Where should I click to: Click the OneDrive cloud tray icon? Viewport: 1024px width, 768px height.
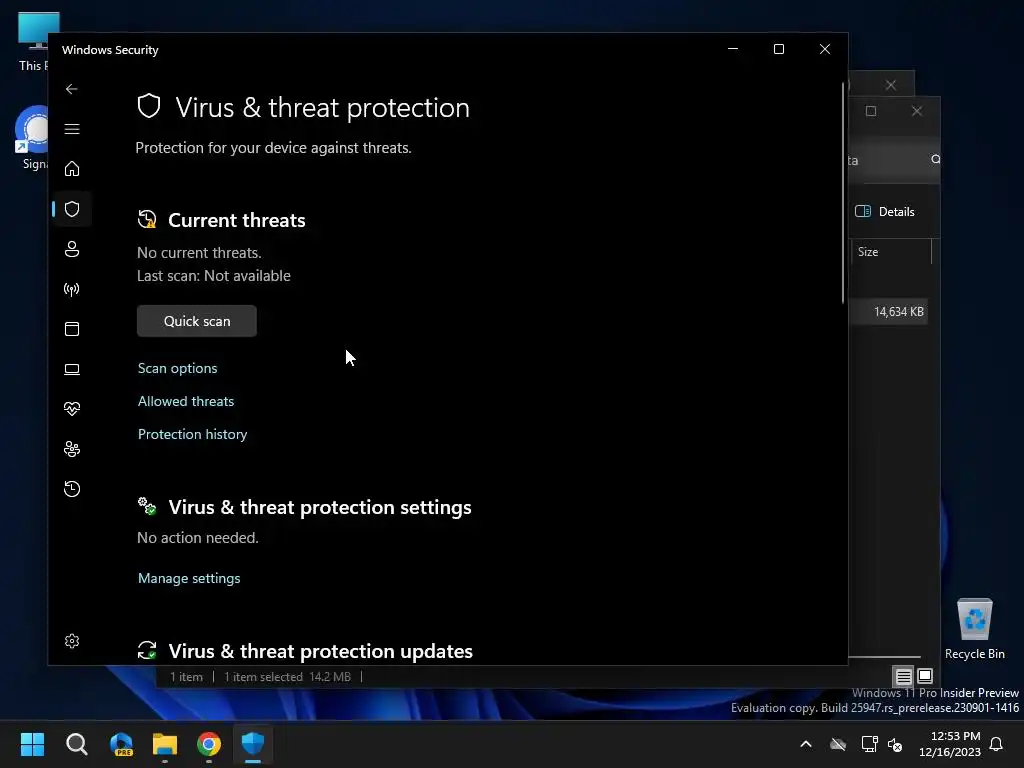838,744
